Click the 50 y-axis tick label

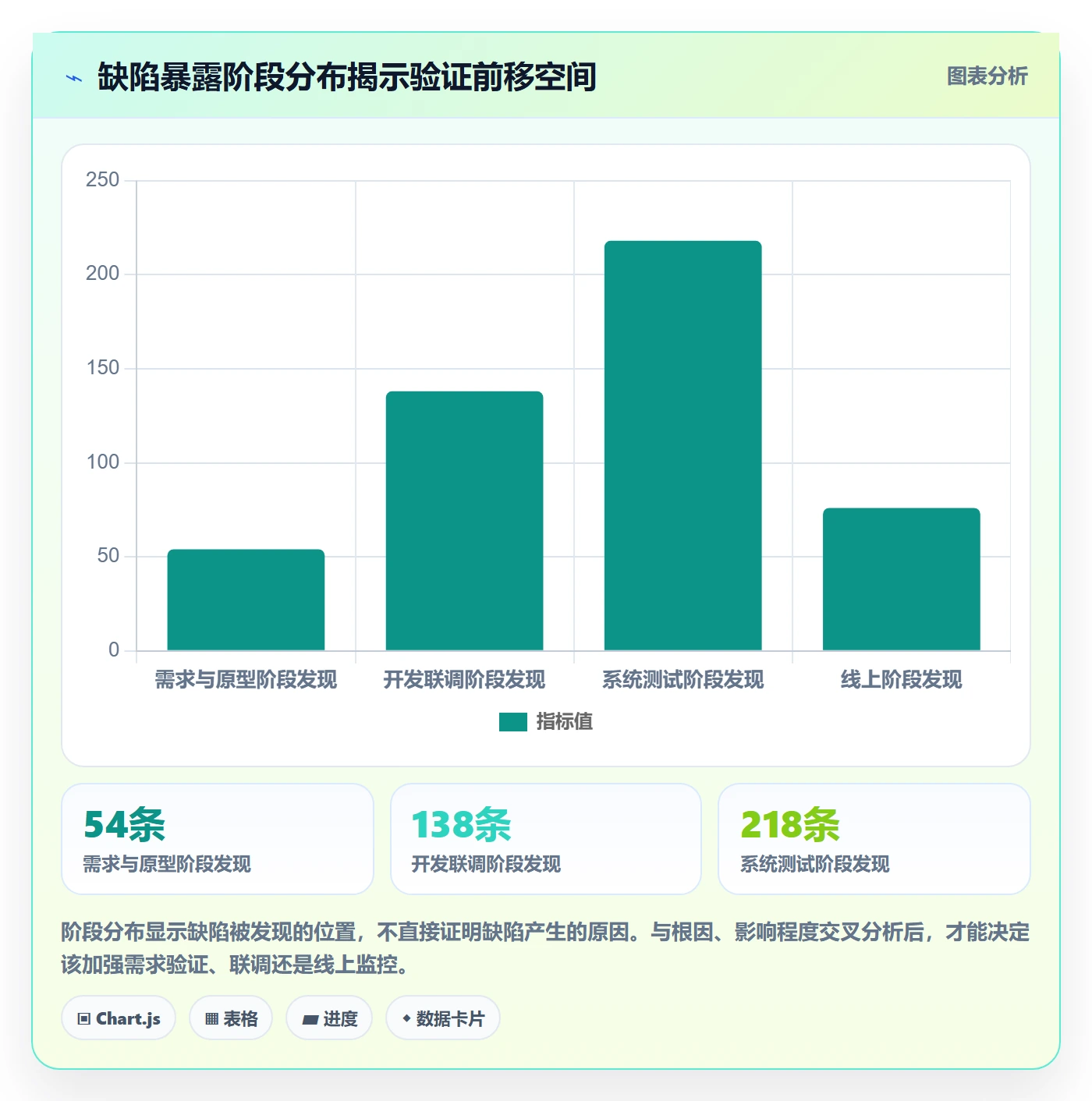(x=108, y=556)
